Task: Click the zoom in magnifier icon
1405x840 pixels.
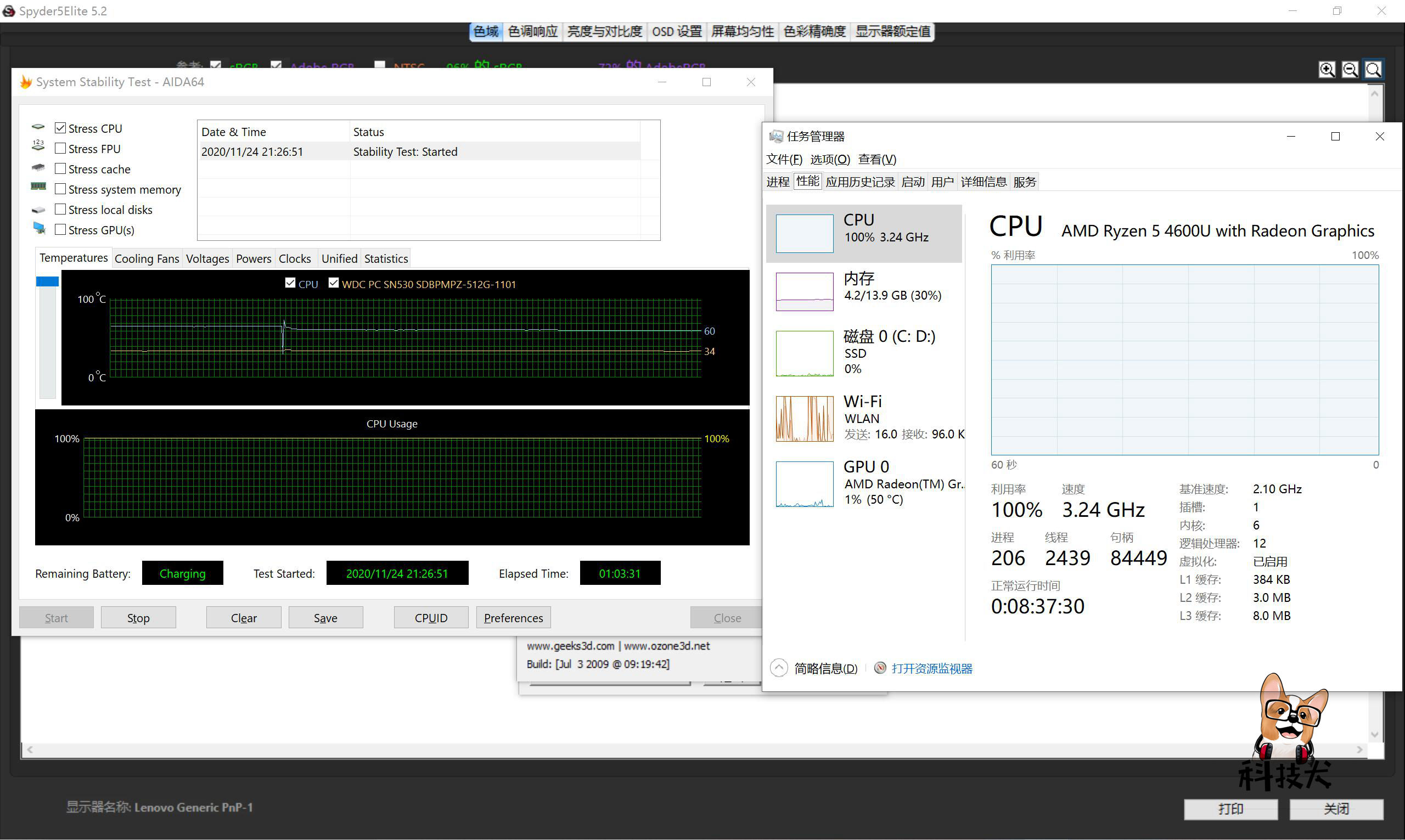Action: pos(1327,70)
